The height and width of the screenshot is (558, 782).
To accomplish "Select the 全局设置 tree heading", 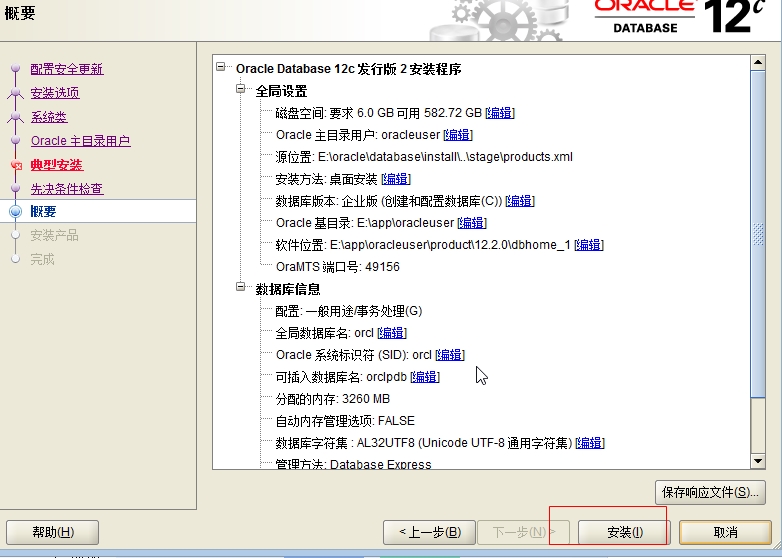I will click(281, 91).
